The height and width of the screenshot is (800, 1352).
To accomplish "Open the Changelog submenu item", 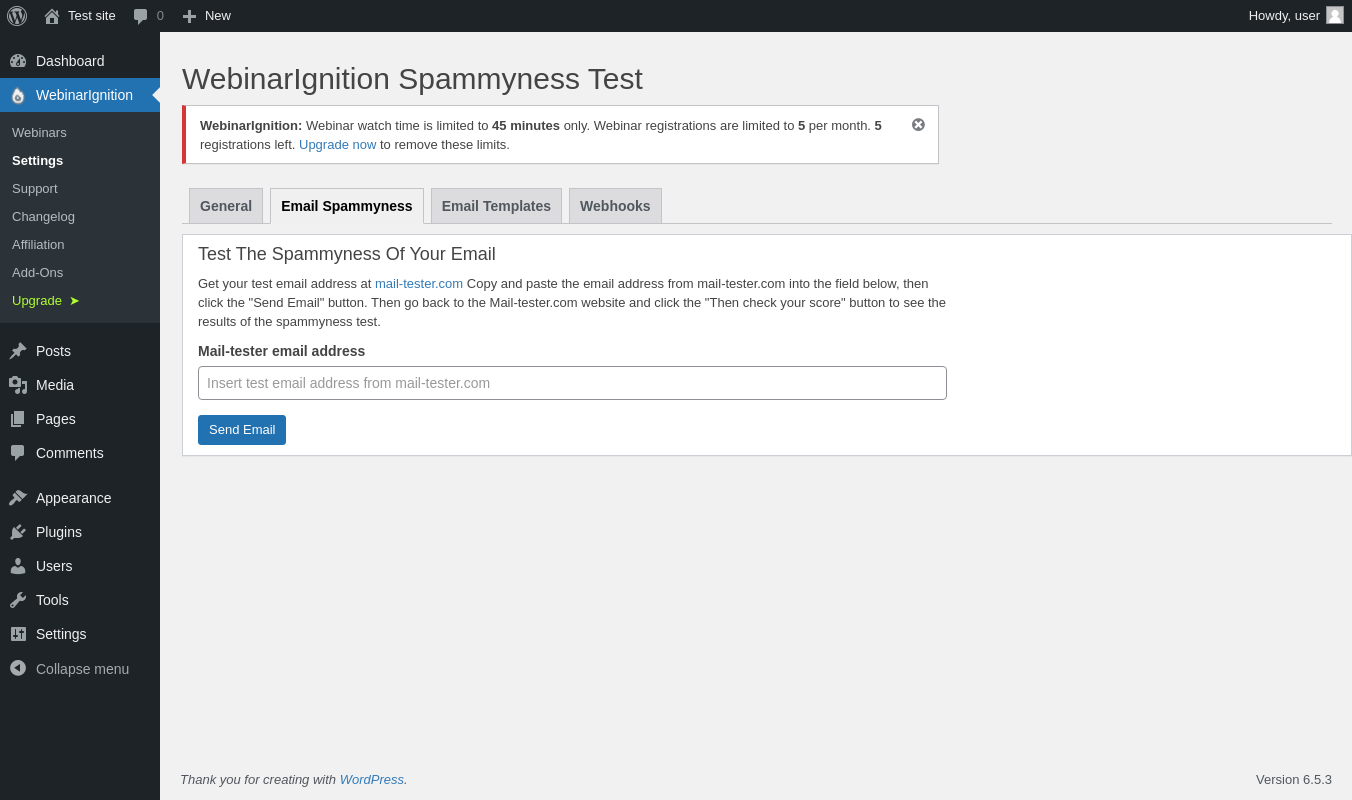I will pyautogui.click(x=43, y=217).
